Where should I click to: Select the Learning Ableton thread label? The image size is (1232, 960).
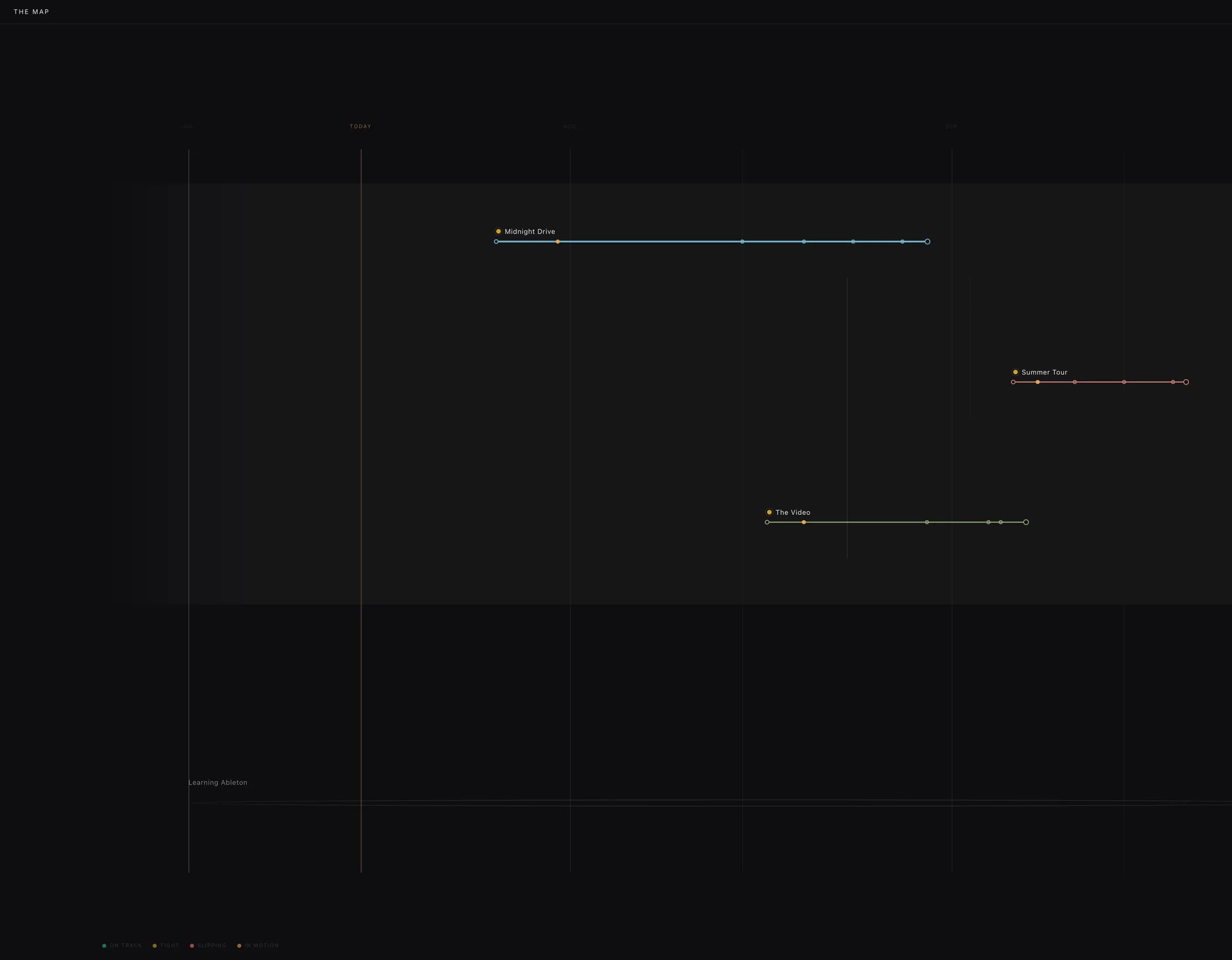pos(218,782)
